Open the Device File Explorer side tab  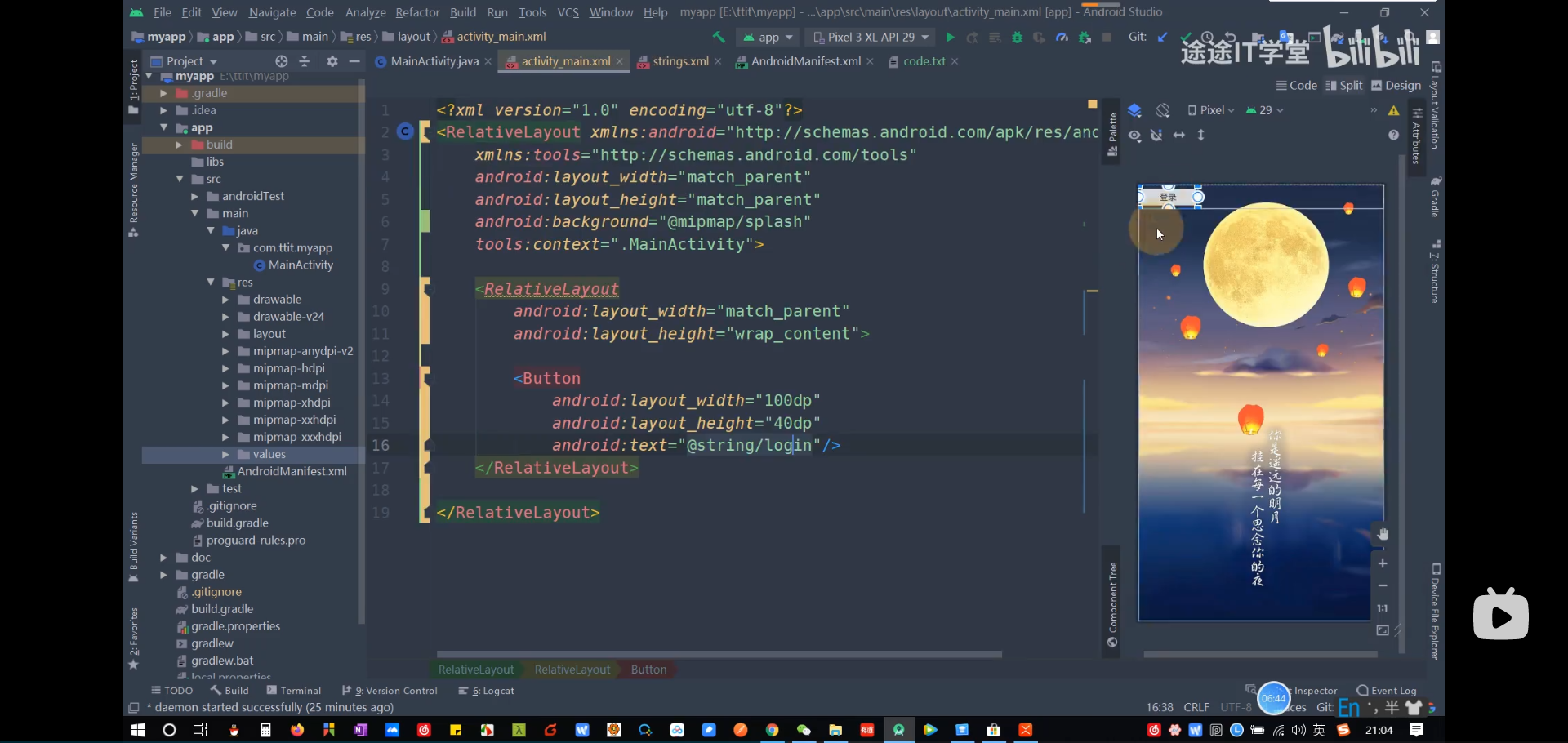pyautogui.click(x=1436, y=611)
